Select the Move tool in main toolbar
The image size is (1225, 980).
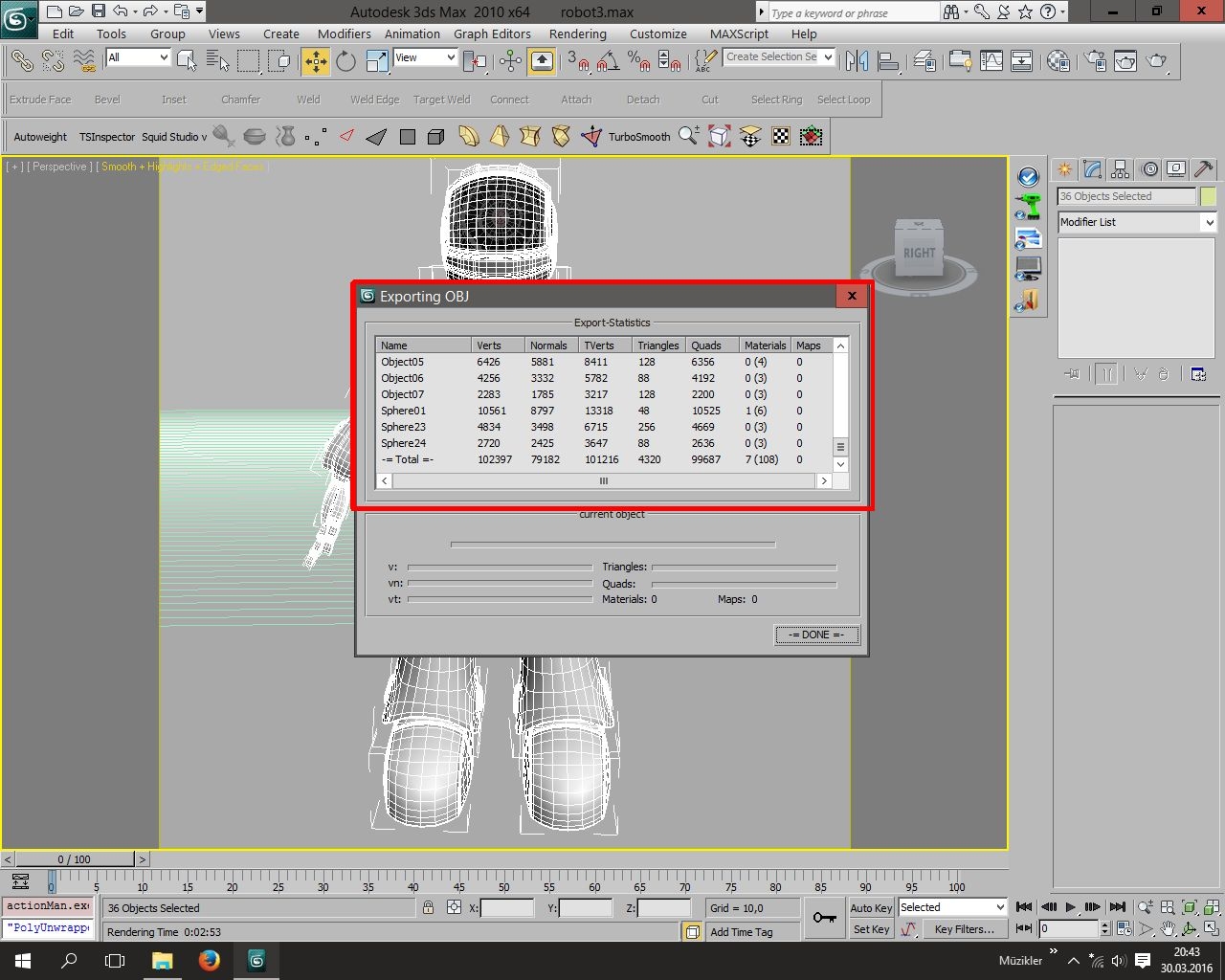point(315,60)
